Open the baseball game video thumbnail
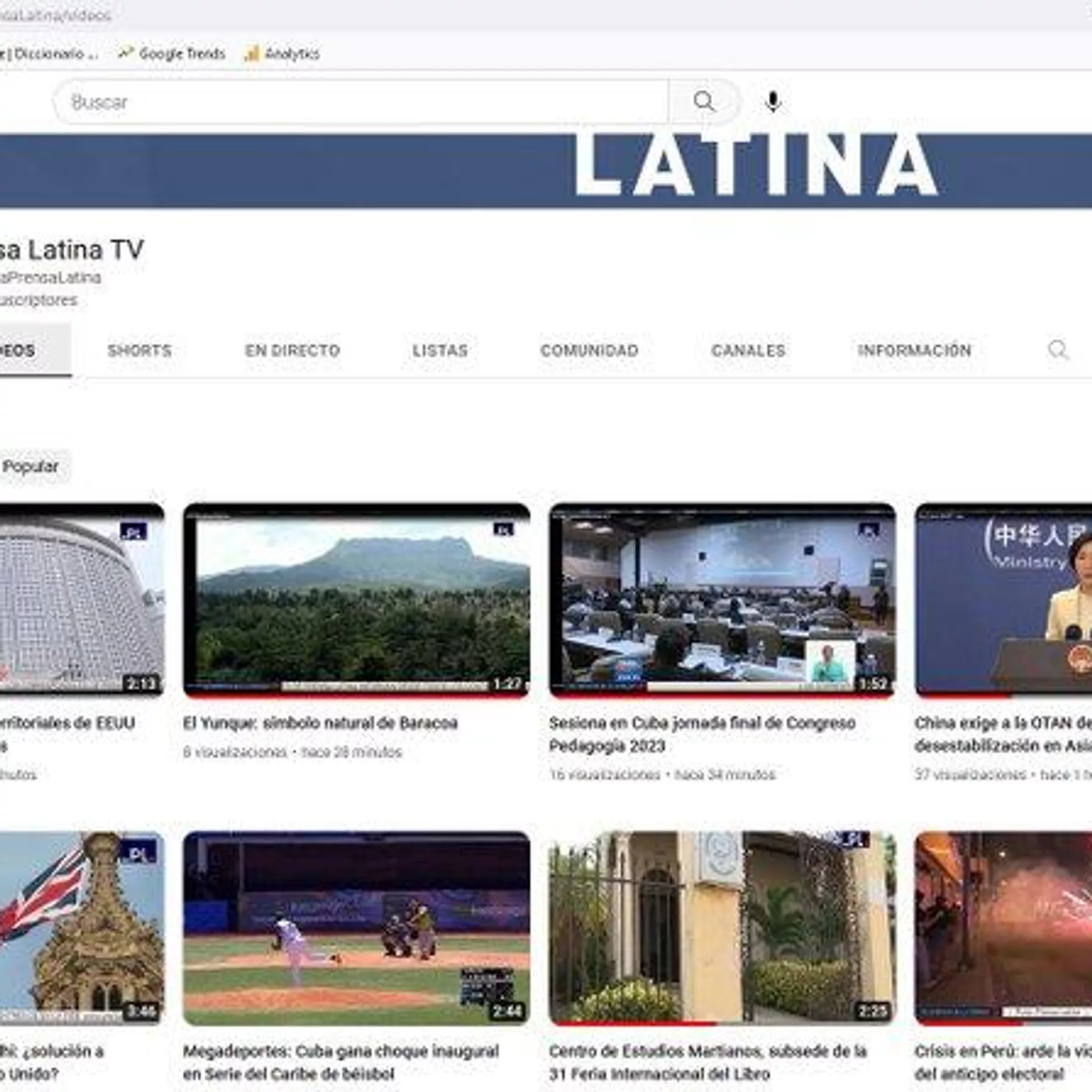1092x1092 pixels. 357,928
